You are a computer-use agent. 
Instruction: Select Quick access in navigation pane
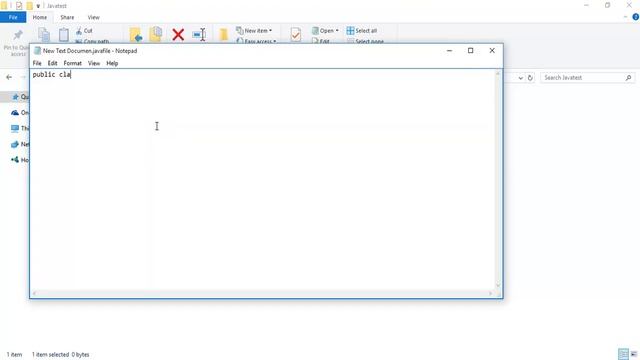click(20, 97)
